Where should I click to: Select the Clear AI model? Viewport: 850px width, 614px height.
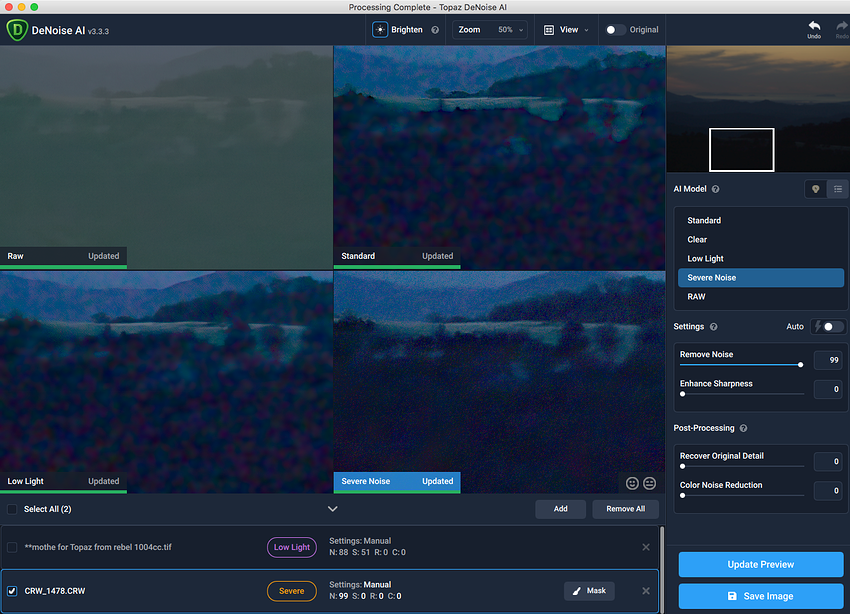coord(761,240)
